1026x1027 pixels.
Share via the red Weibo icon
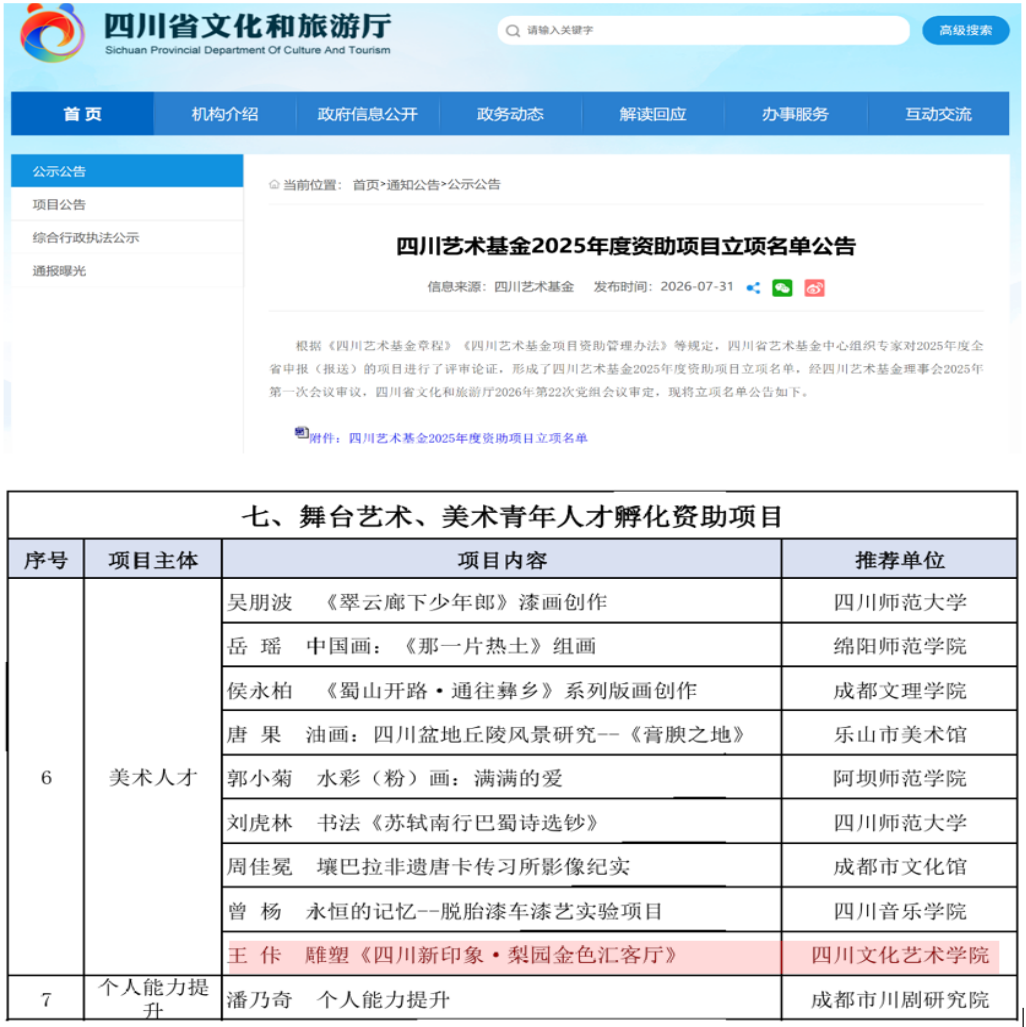(814, 288)
